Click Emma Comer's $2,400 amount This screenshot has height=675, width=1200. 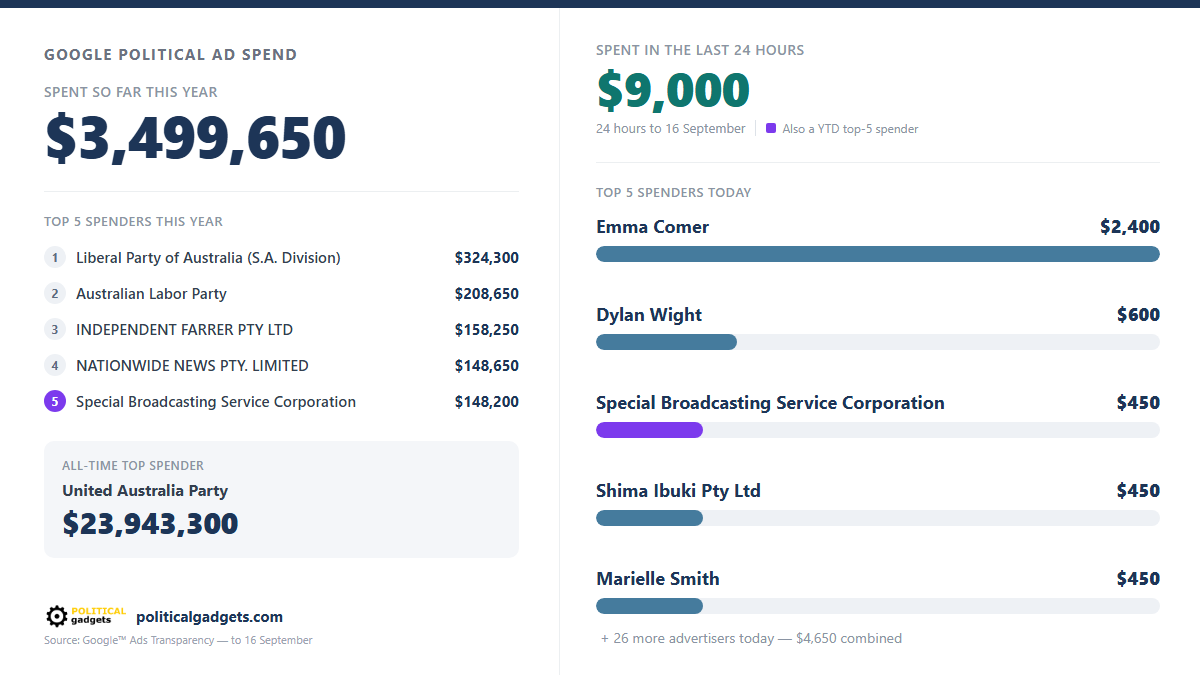1130,227
